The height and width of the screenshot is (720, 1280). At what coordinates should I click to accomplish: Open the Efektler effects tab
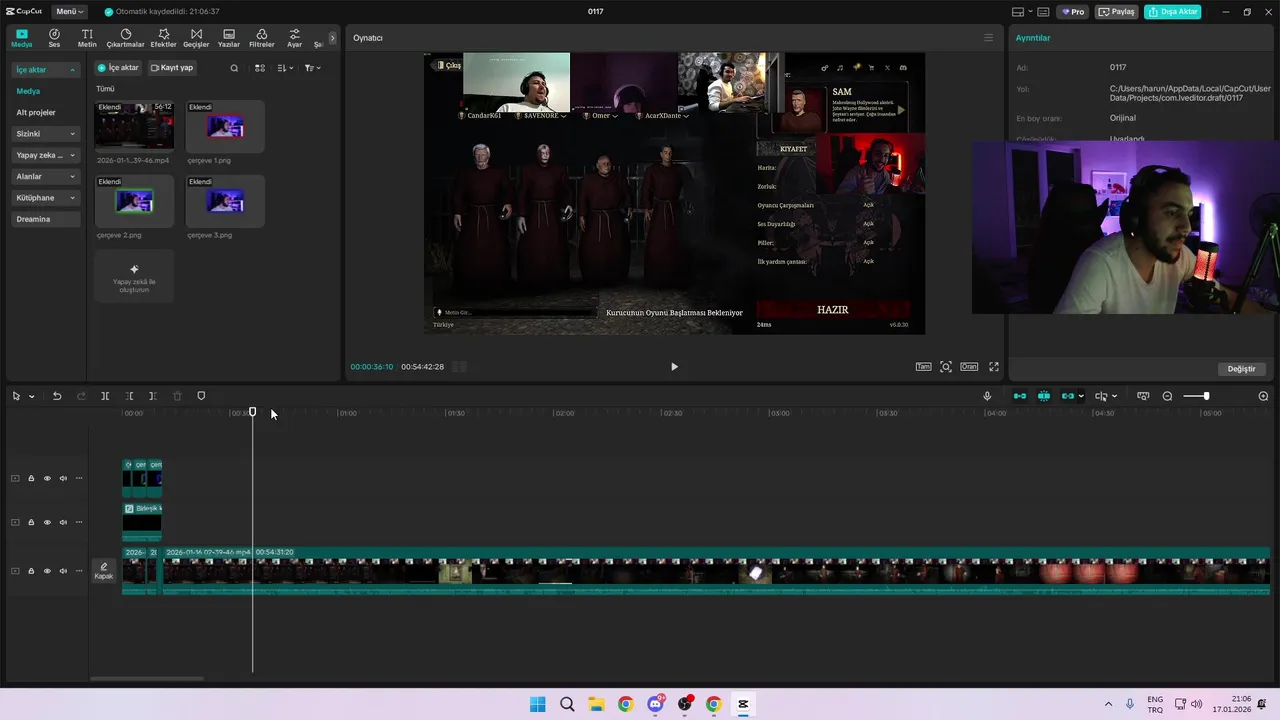pyautogui.click(x=163, y=38)
